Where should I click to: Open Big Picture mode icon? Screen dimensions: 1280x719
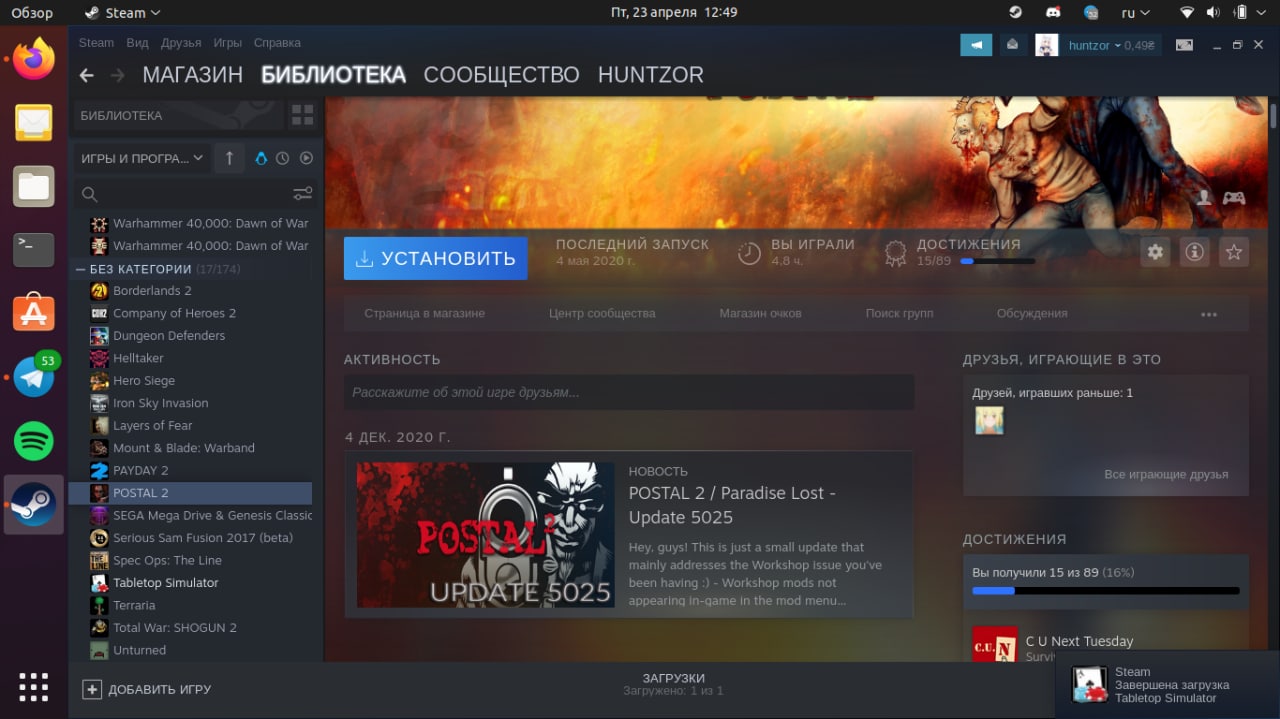[1184, 45]
